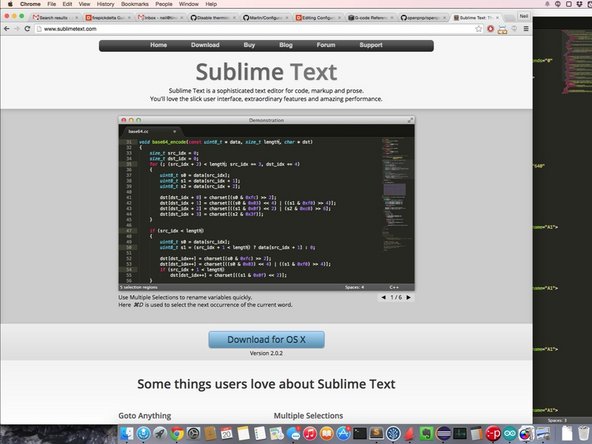Click the Version 2.0.2 text
This screenshot has height=444, width=592.
(x=266, y=353)
